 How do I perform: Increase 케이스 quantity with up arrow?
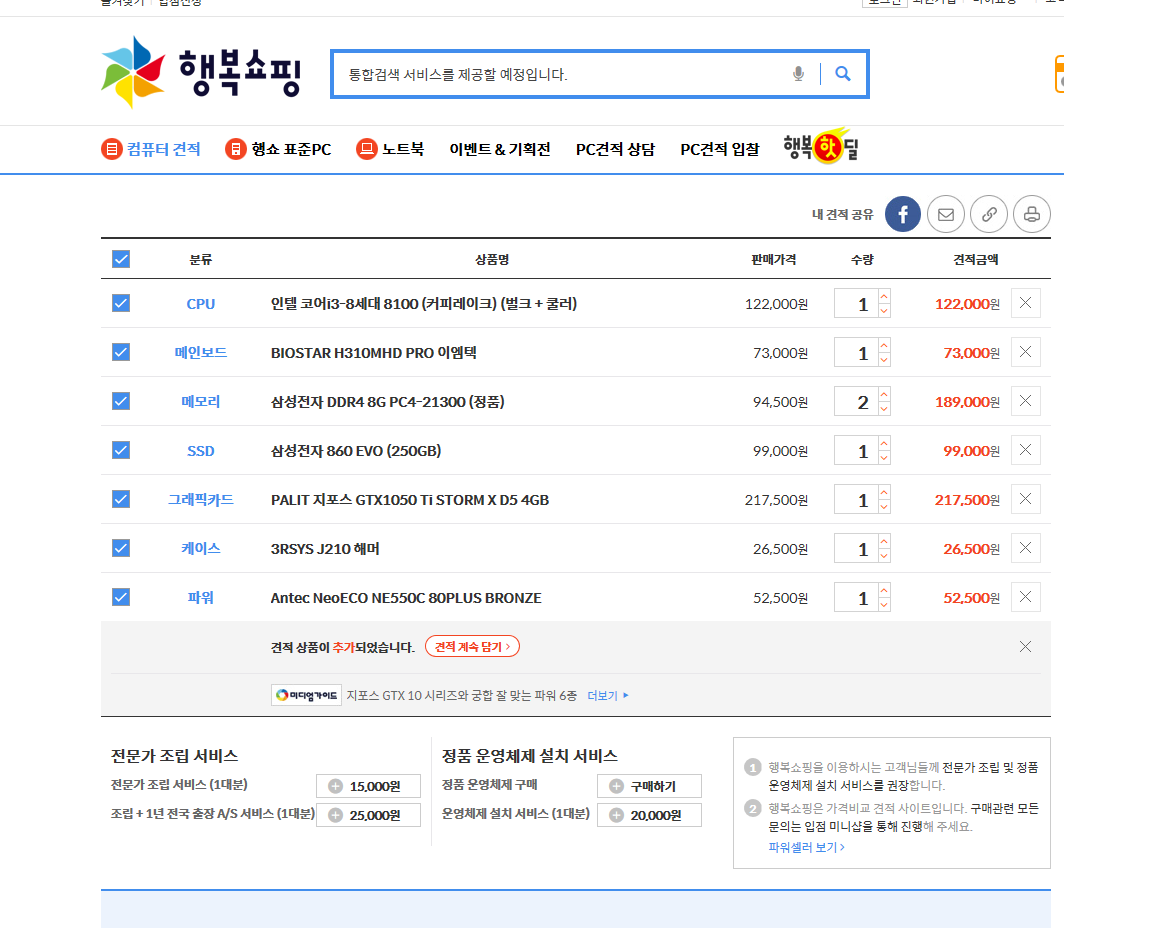(x=885, y=542)
